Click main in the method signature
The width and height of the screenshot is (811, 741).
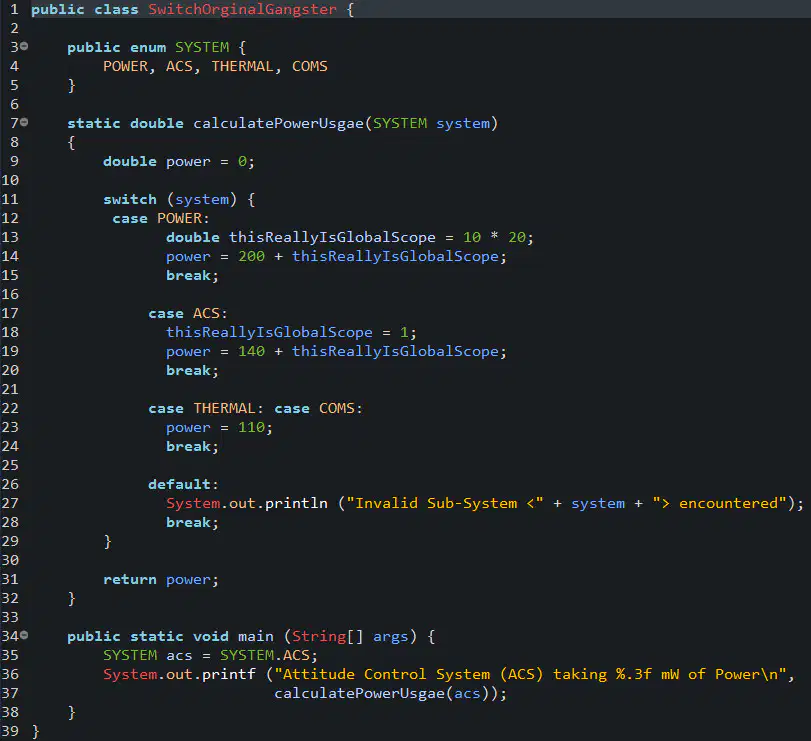256,636
